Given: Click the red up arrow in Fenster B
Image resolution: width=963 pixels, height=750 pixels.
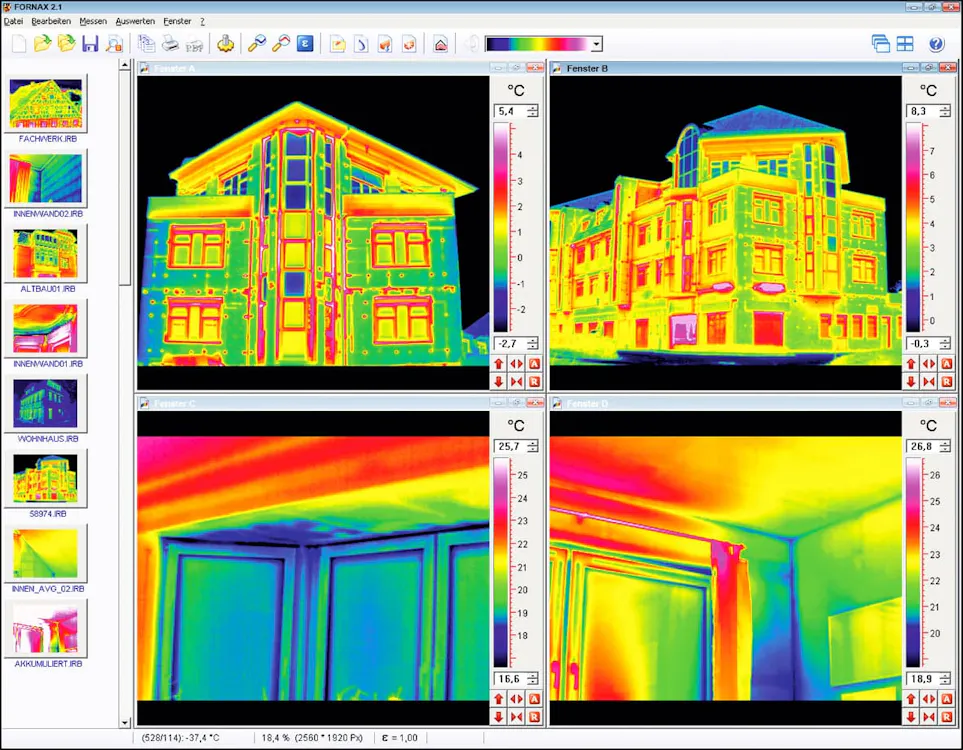Looking at the screenshot, I should pyautogui.click(x=911, y=364).
